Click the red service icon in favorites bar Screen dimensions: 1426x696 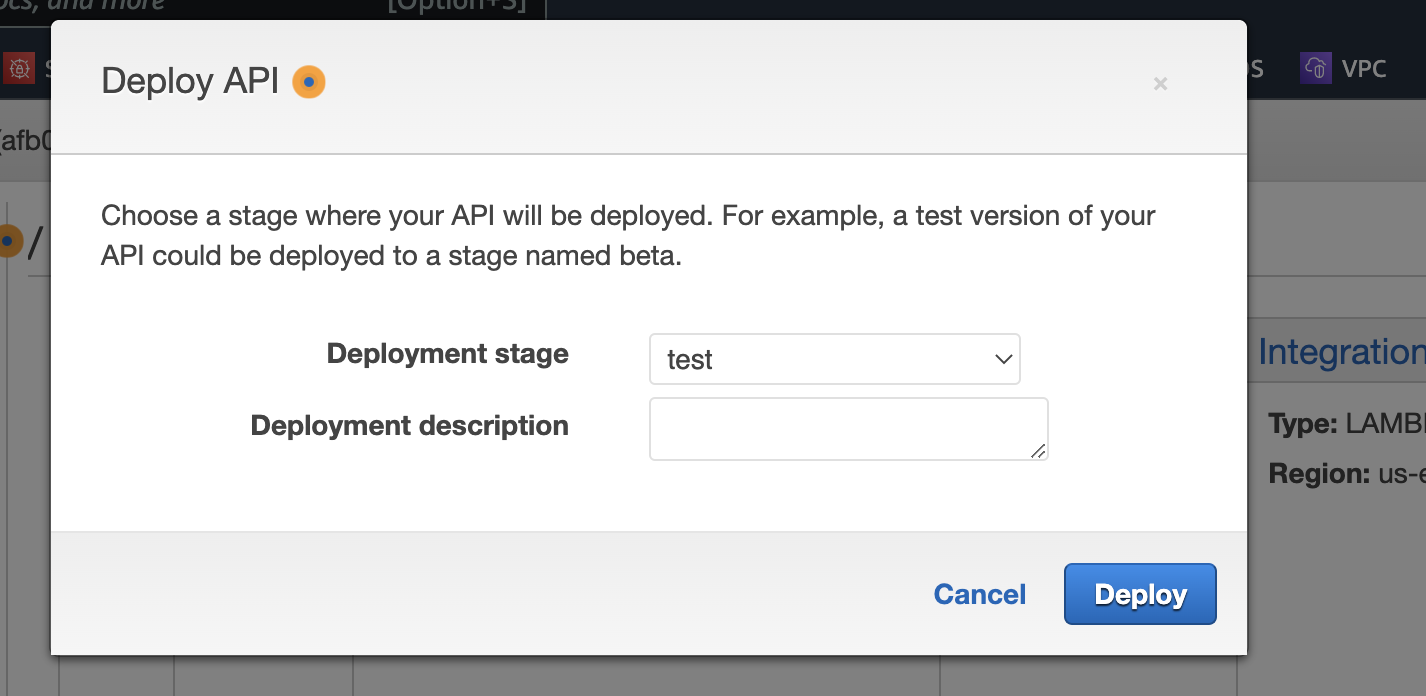point(18,68)
